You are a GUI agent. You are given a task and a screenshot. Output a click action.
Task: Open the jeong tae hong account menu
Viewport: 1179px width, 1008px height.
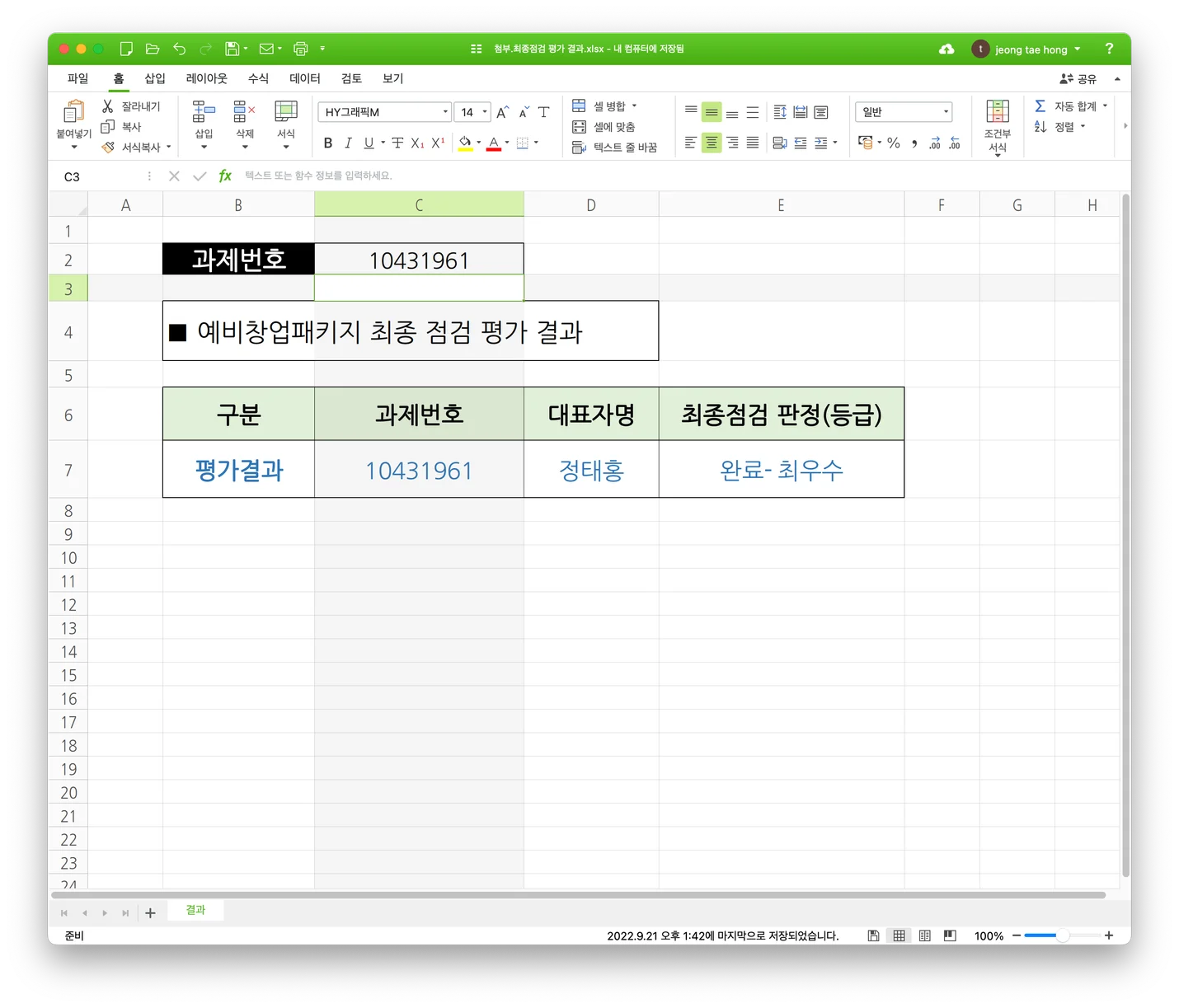1026,49
